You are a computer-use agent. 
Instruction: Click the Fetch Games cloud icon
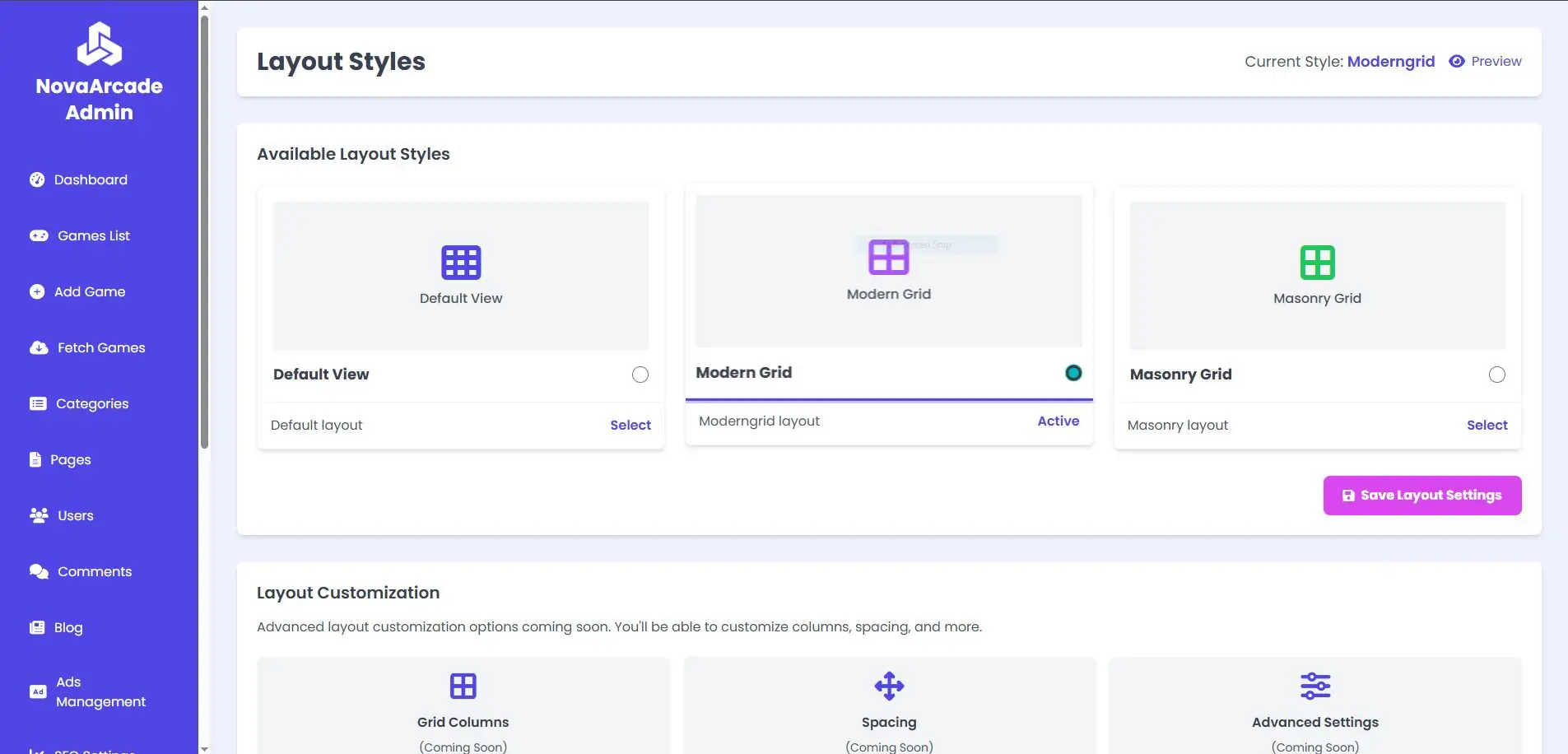pos(39,347)
